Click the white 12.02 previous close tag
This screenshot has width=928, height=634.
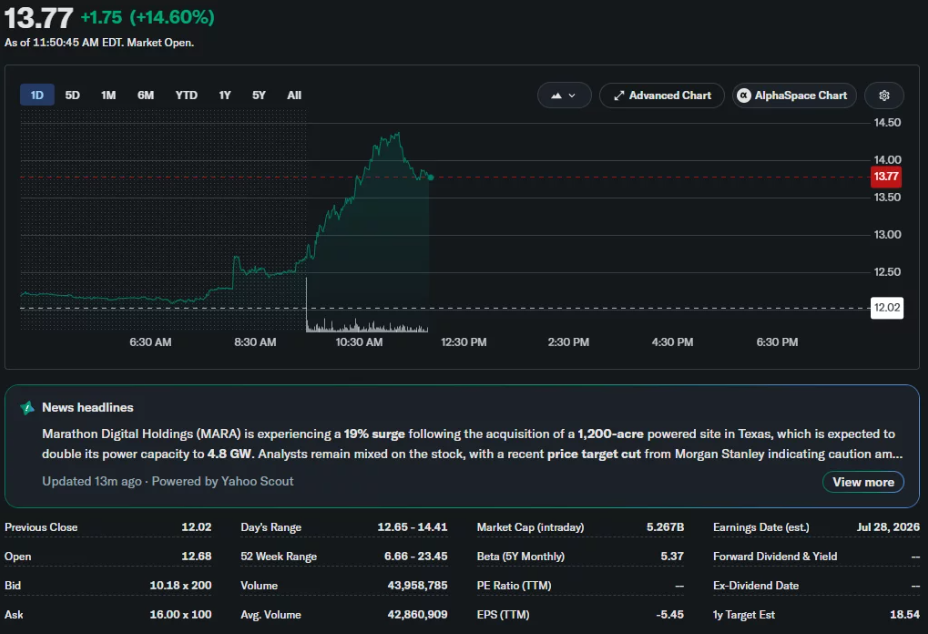point(887,308)
